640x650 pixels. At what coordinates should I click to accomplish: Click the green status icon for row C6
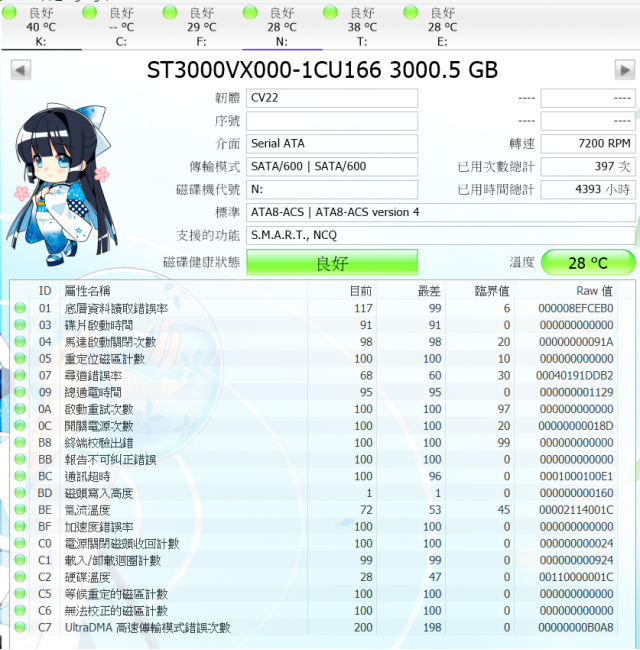point(20,610)
